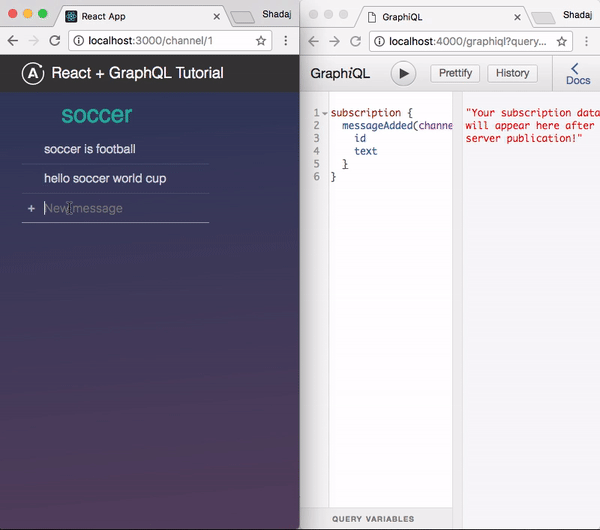Click the Apollo logo in the app header

[33, 73]
